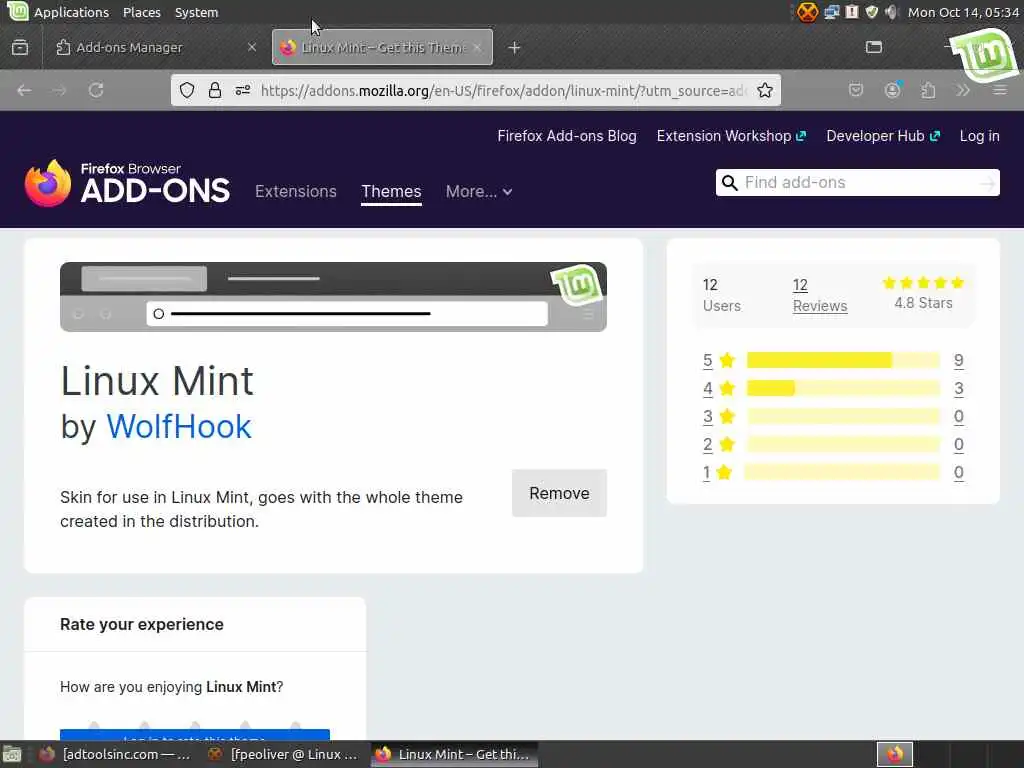Open the Firefox hamburger menu
Screen dimensions: 1024x768
[x=1000, y=90]
